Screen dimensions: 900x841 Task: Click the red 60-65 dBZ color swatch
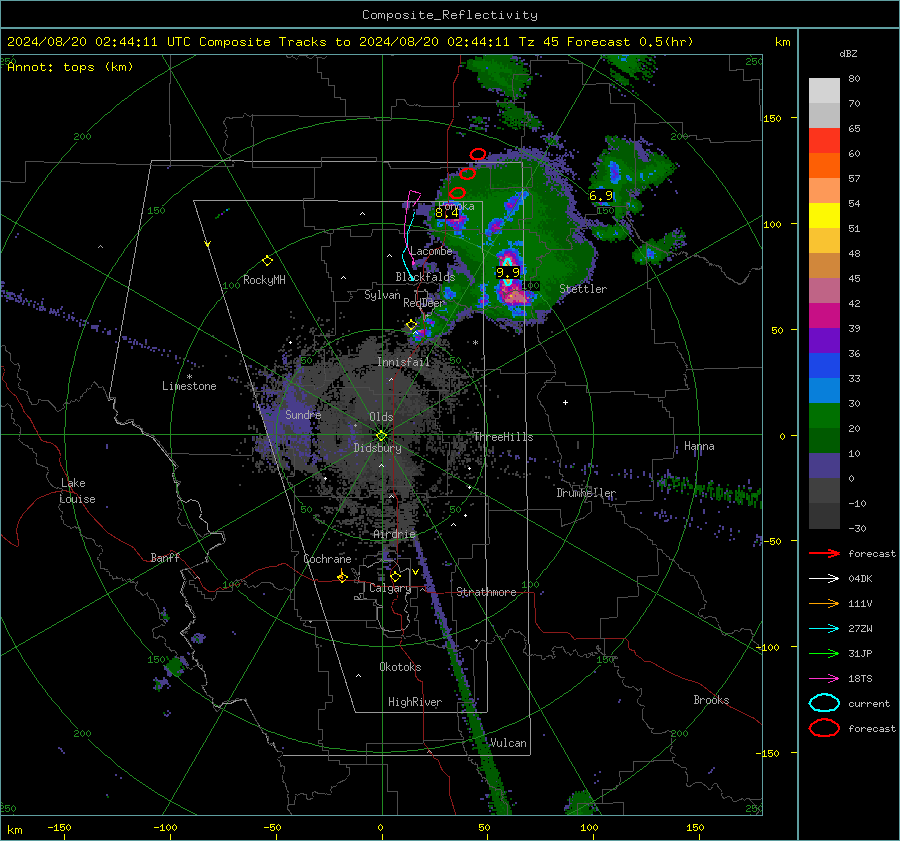click(824, 140)
